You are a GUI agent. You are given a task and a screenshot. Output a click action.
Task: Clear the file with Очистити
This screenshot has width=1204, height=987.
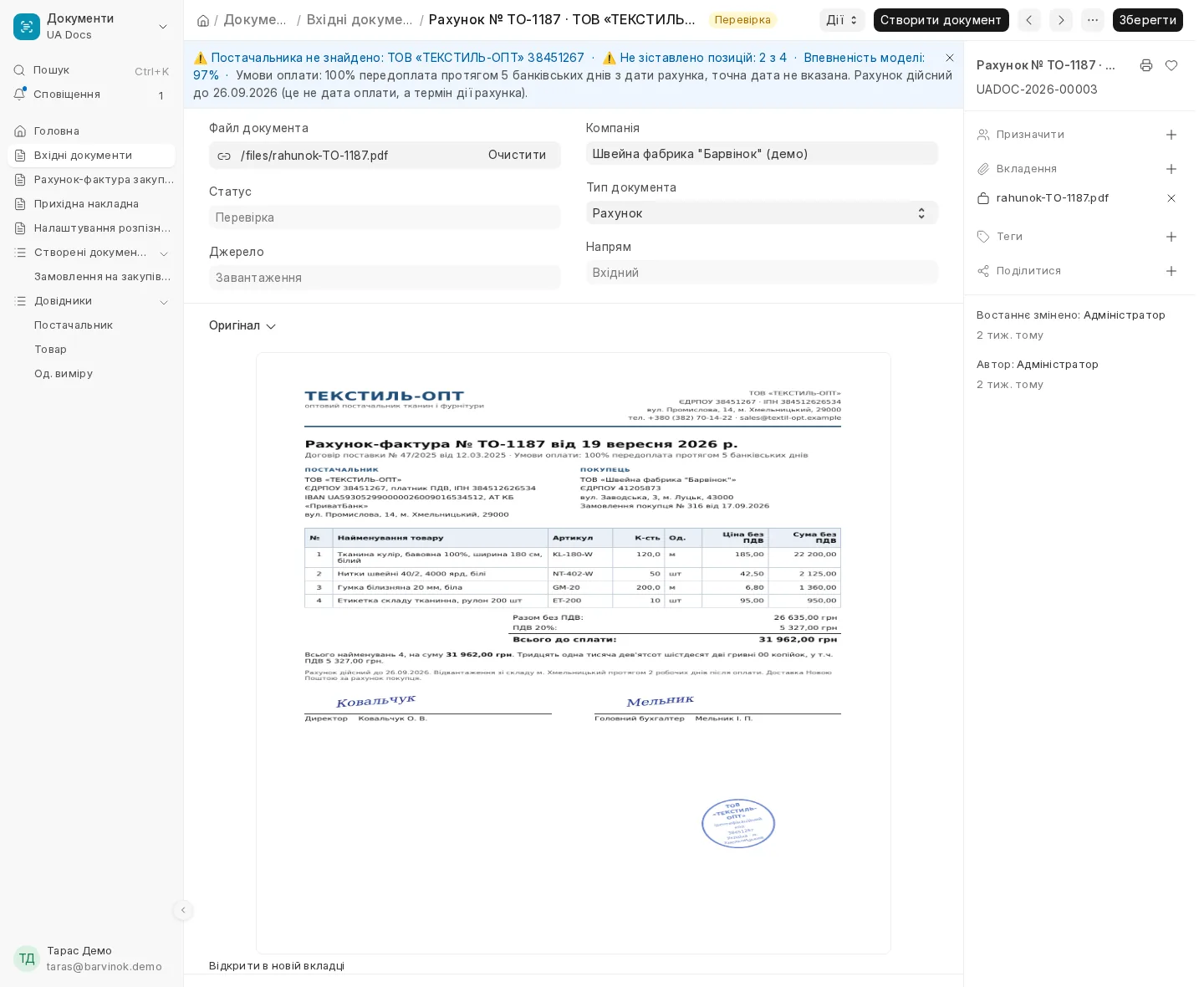517,156
